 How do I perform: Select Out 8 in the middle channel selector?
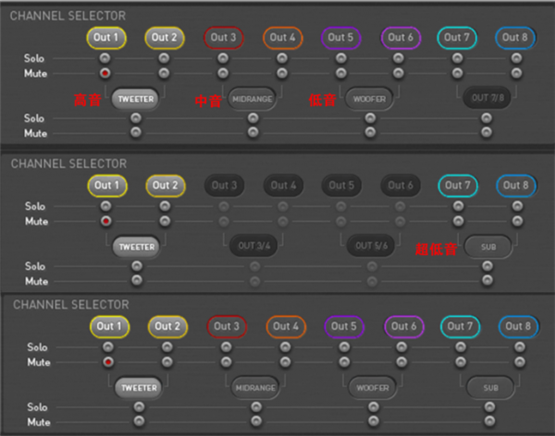(516, 185)
